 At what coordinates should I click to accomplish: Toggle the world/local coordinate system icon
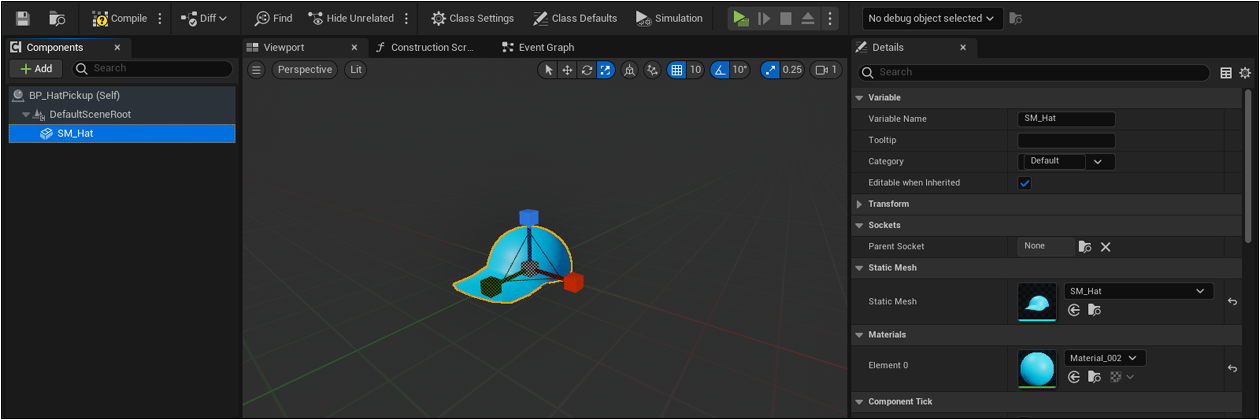point(630,70)
